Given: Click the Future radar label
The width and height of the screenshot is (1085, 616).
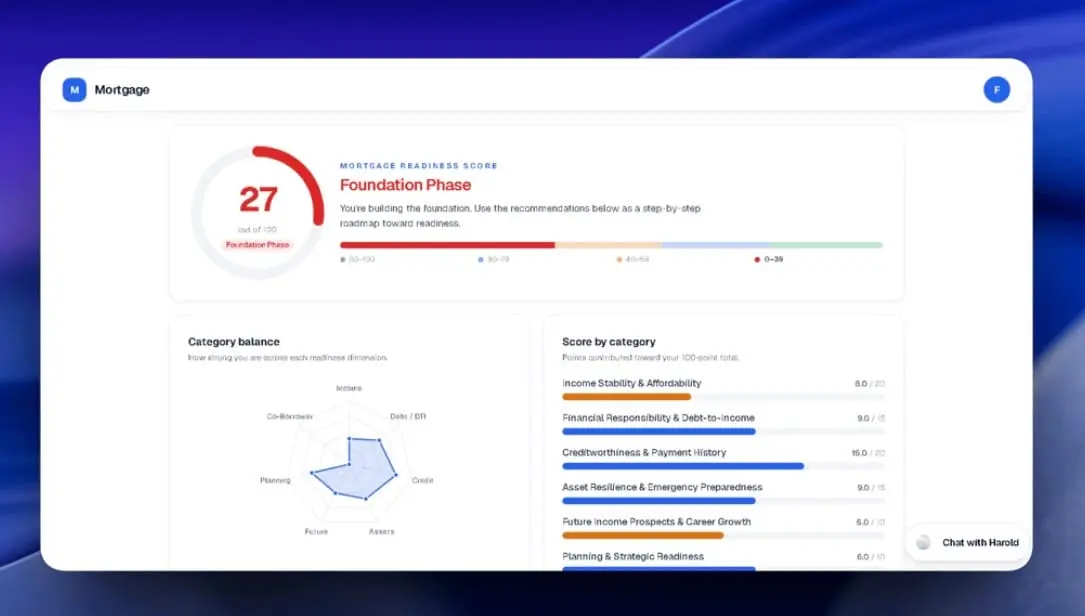Looking at the screenshot, I should click(316, 532).
